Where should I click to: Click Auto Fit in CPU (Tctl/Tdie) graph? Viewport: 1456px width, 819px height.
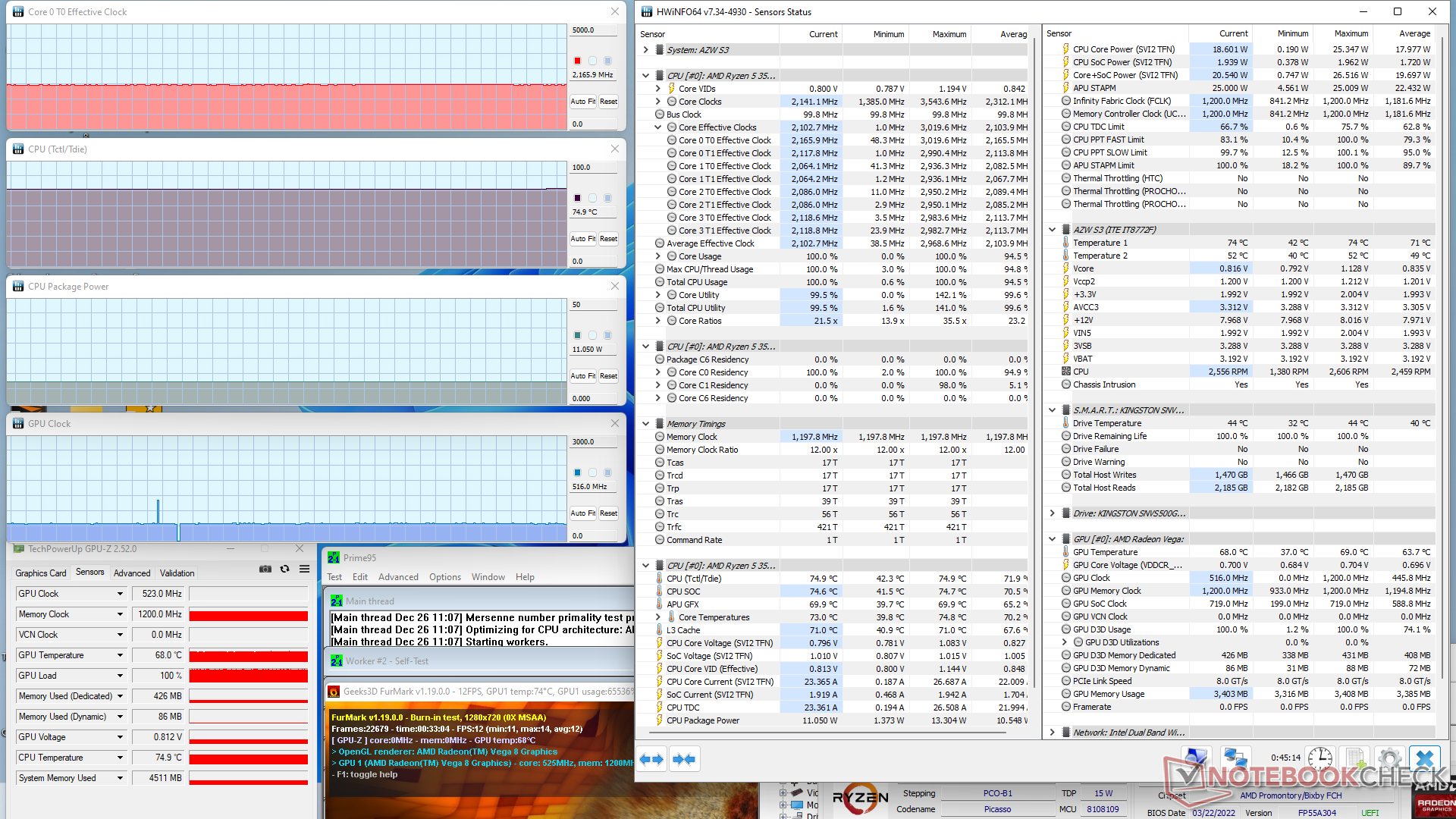[583, 239]
